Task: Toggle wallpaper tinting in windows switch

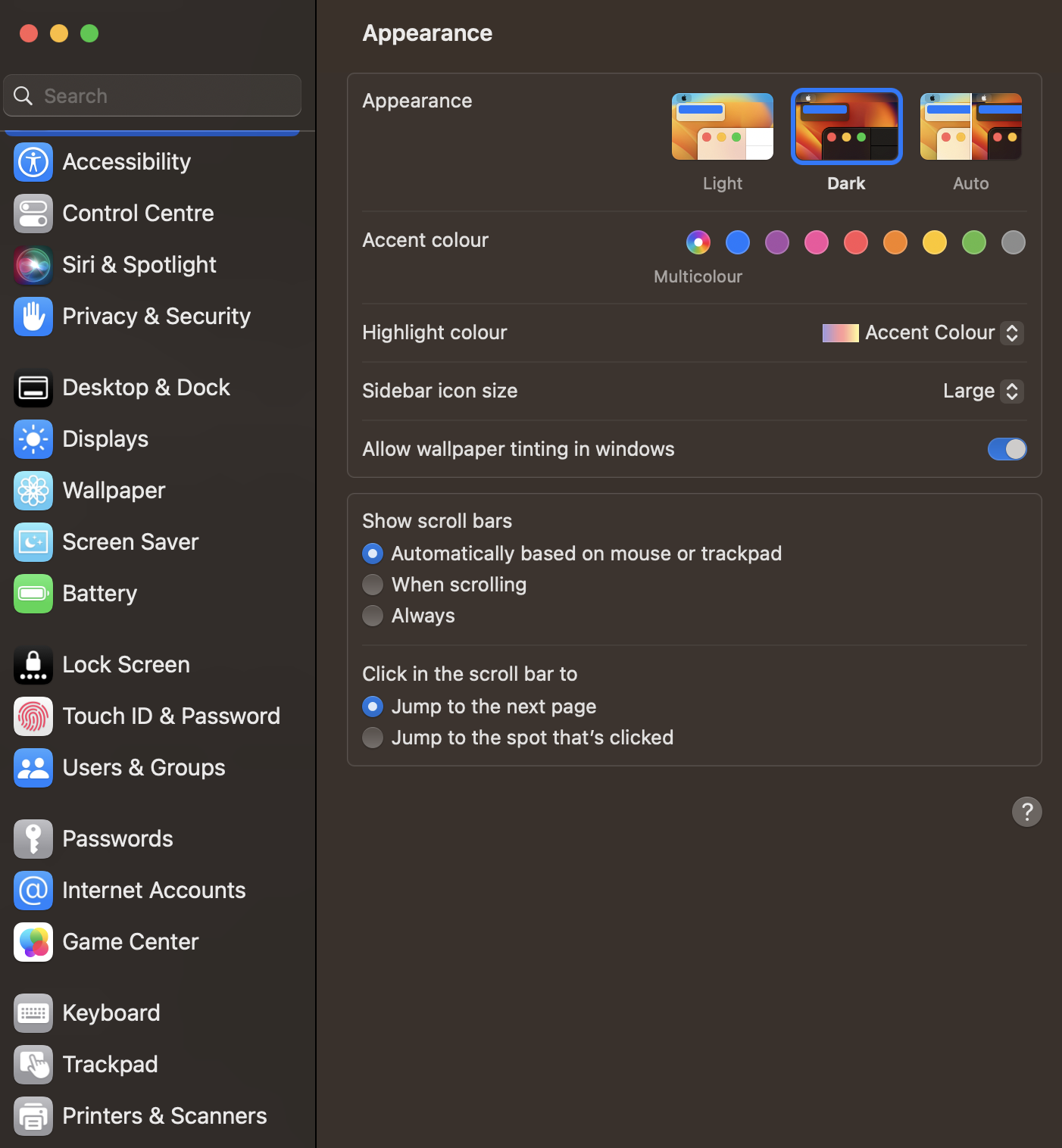Action: (1007, 449)
